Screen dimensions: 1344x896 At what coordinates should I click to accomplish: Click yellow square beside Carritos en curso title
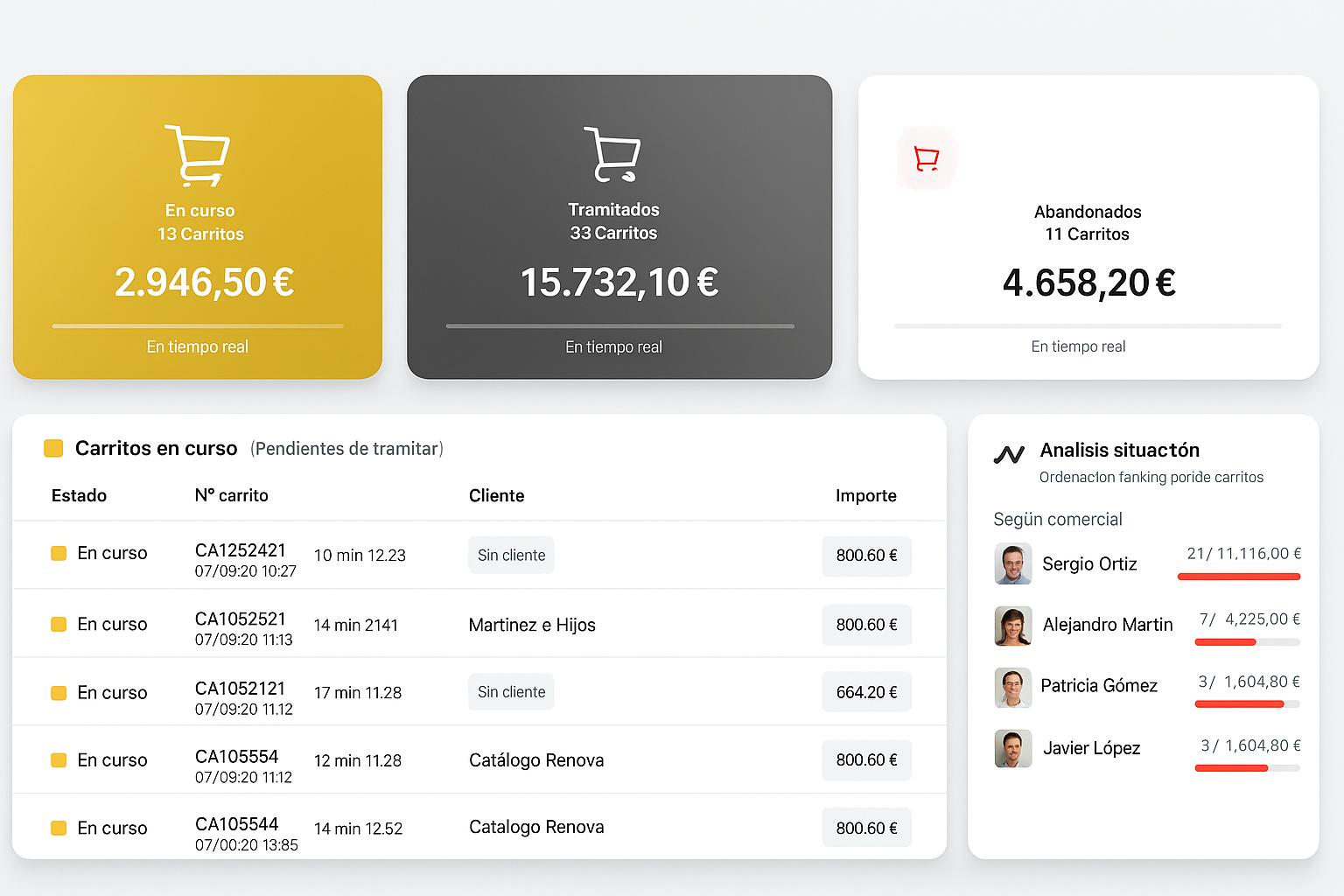coord(53,449)
